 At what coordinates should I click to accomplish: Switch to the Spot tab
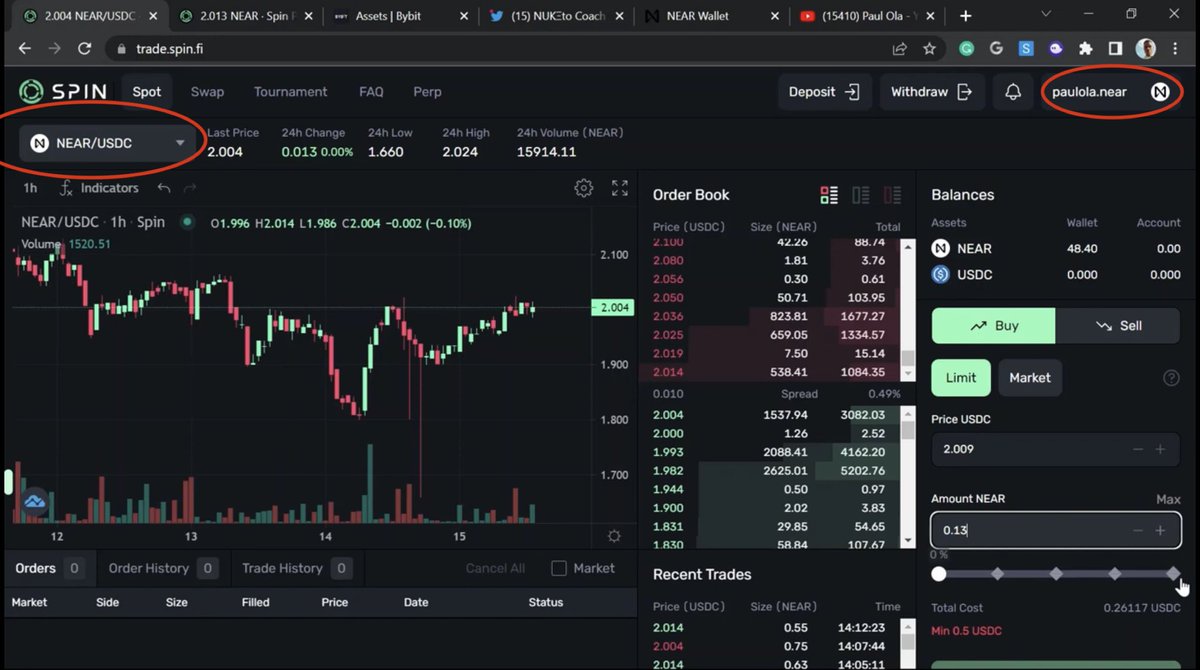click(147, 91)
